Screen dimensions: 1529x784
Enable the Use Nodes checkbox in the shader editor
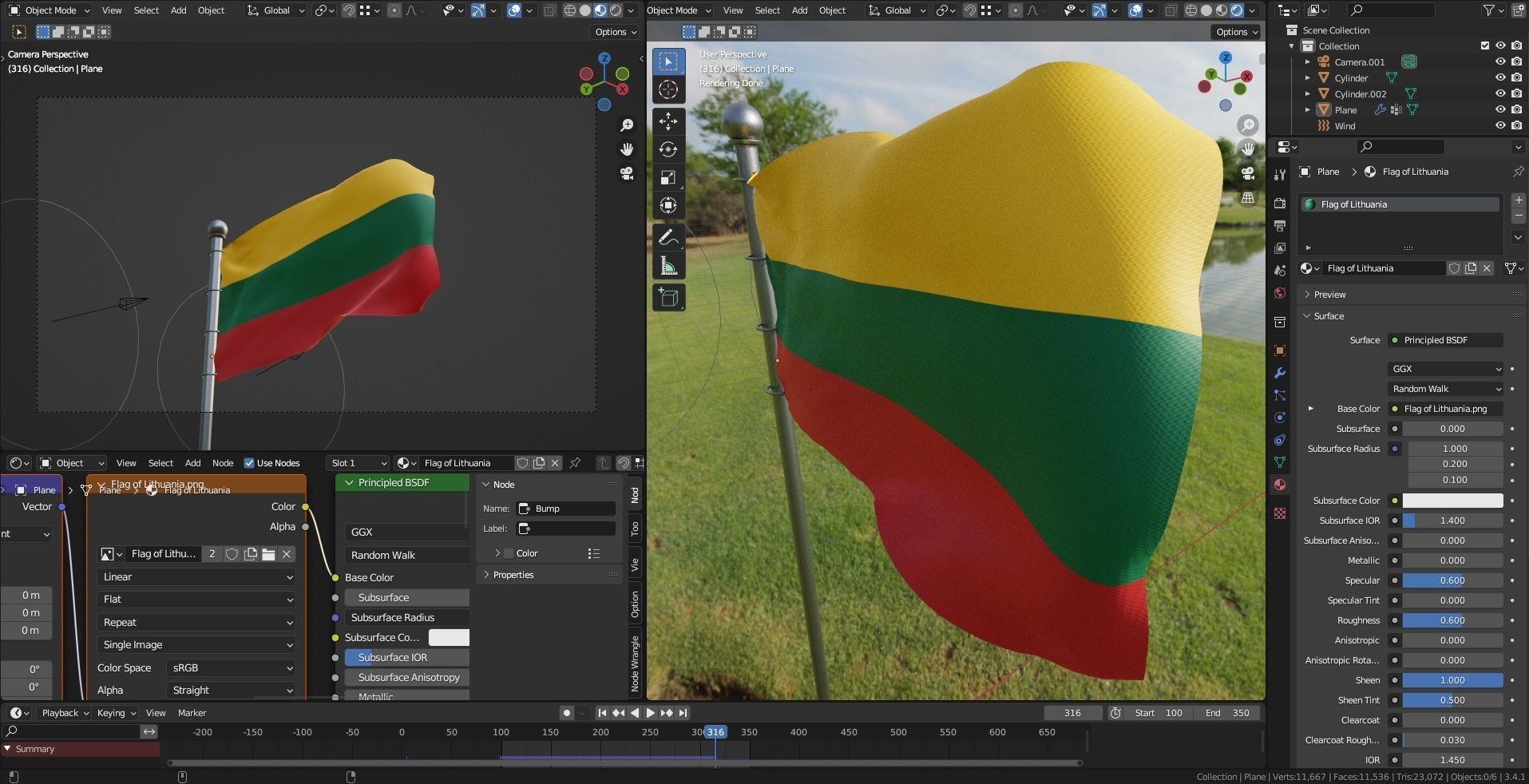pos(250,463)
